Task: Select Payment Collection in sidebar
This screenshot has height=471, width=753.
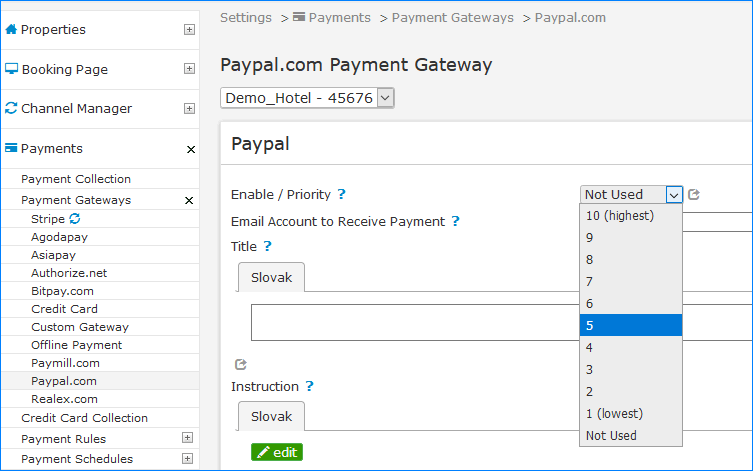Action: click(76, 179)
